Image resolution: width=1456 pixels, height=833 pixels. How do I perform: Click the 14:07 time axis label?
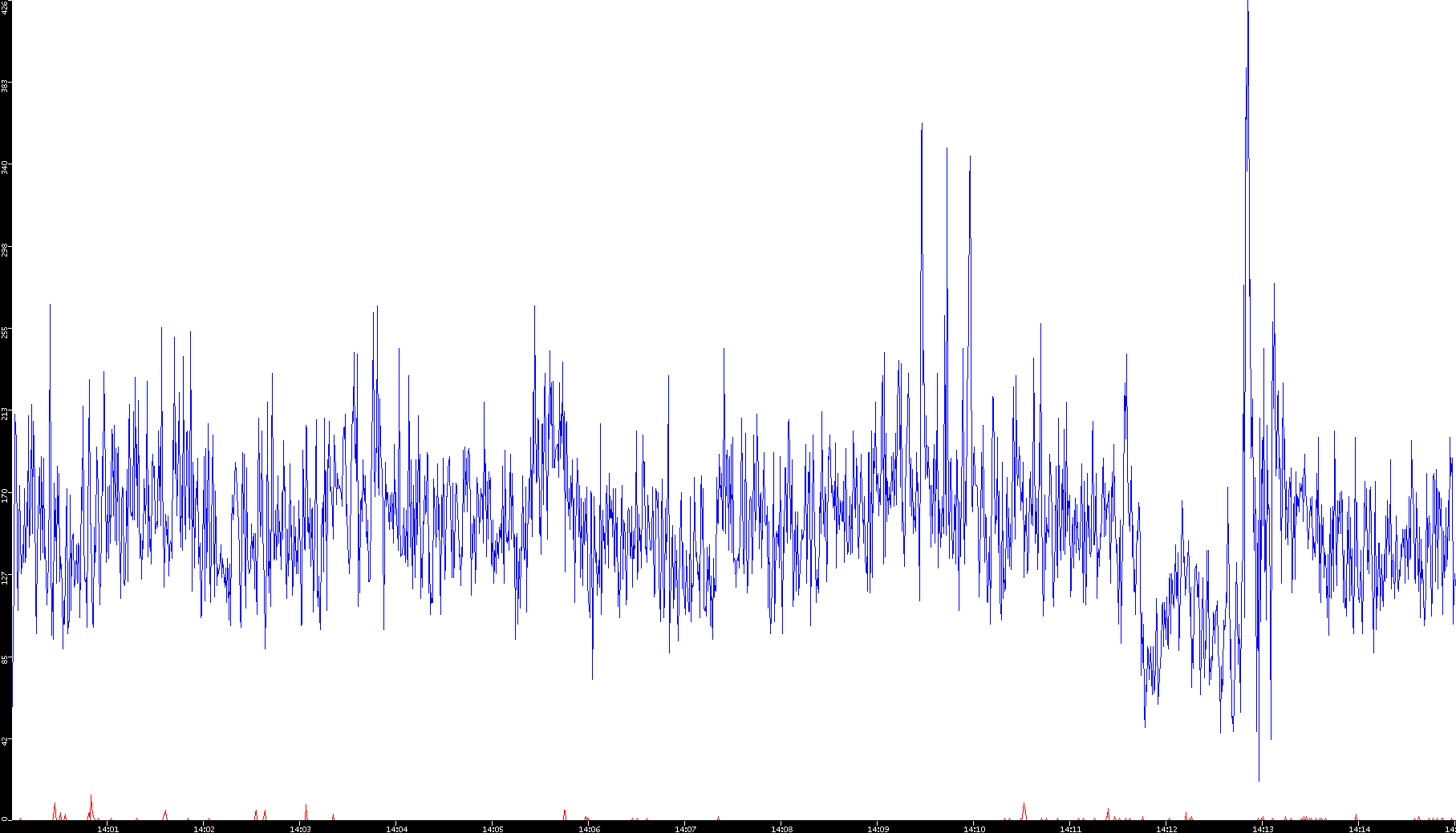[x=685, y=828]
